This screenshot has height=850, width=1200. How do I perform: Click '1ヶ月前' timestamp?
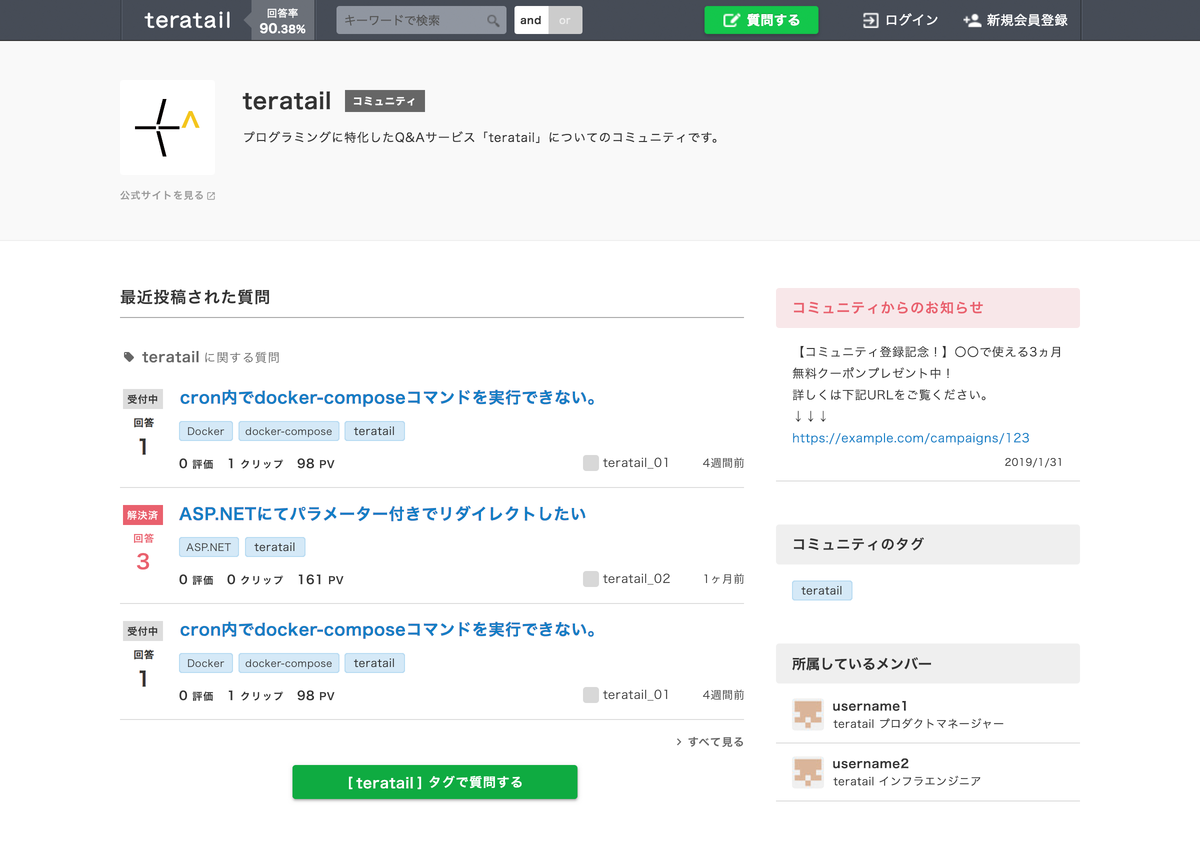723,579
